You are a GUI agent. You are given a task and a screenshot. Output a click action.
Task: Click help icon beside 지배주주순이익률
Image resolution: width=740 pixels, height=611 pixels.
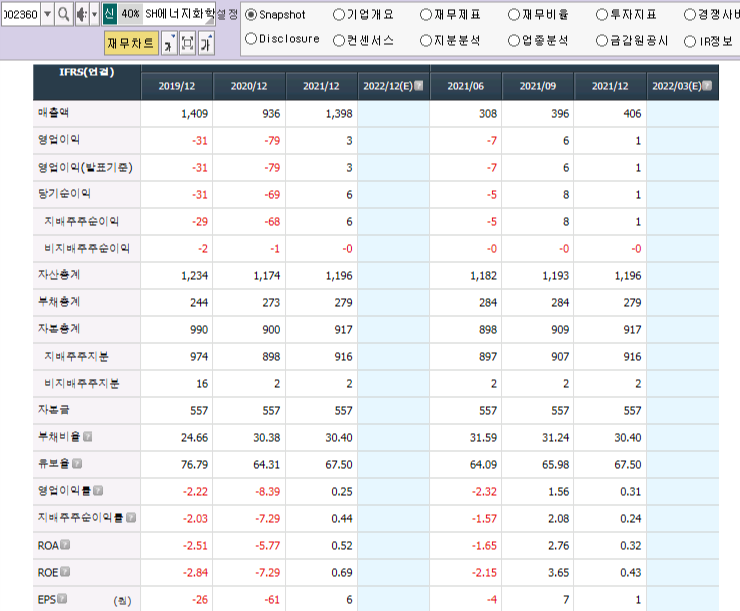coord(131,518)
